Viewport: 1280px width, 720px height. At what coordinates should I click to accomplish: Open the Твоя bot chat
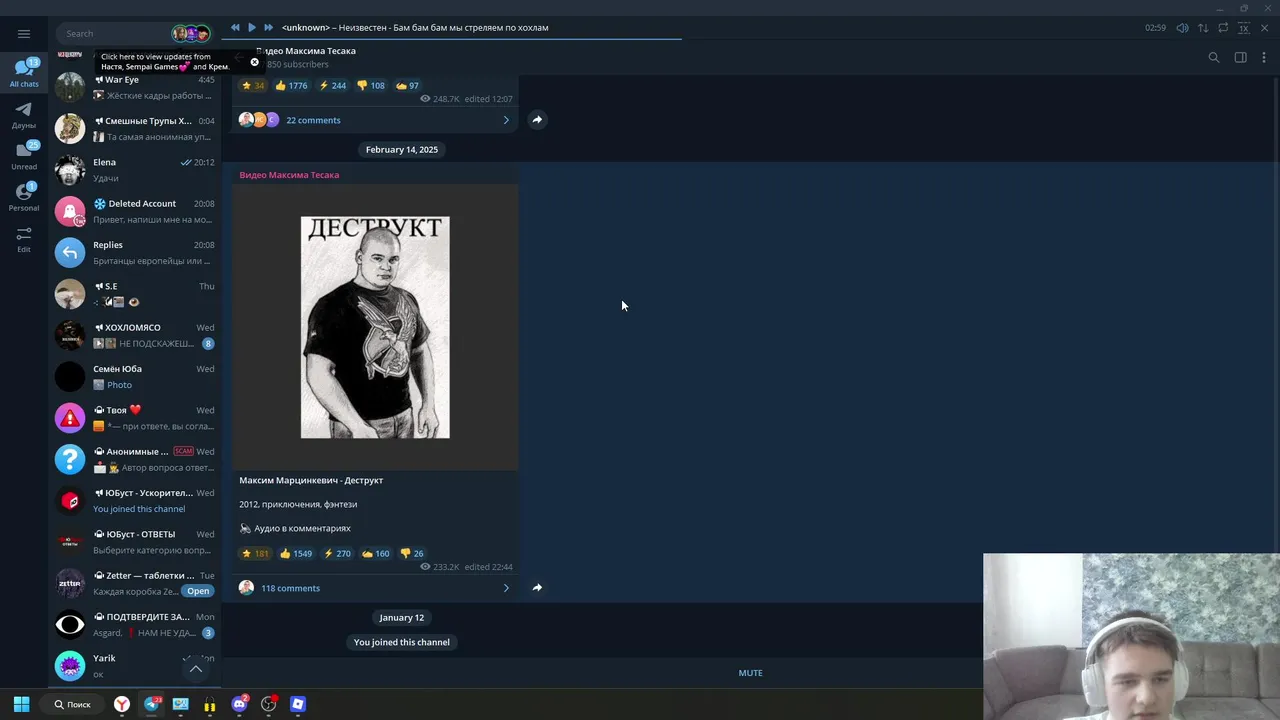[135, 417]
